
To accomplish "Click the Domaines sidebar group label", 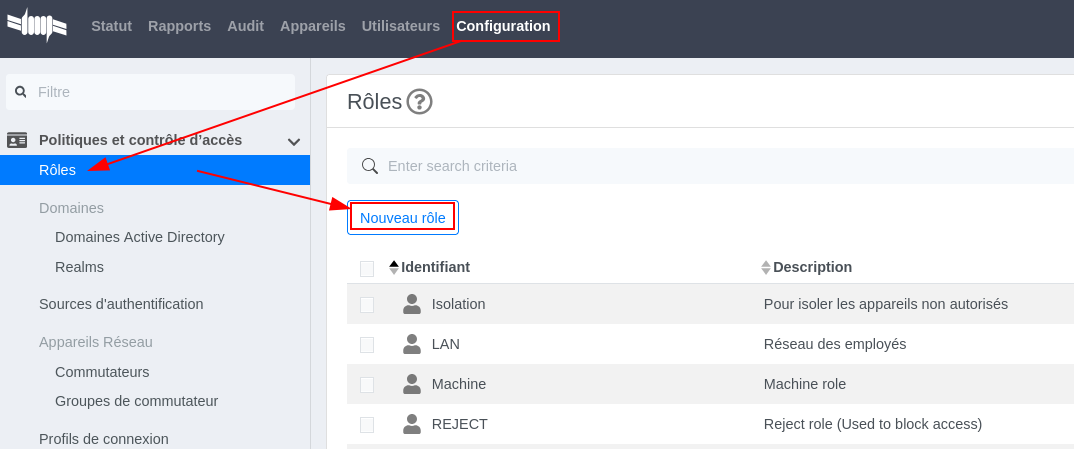I will (71, 207).
